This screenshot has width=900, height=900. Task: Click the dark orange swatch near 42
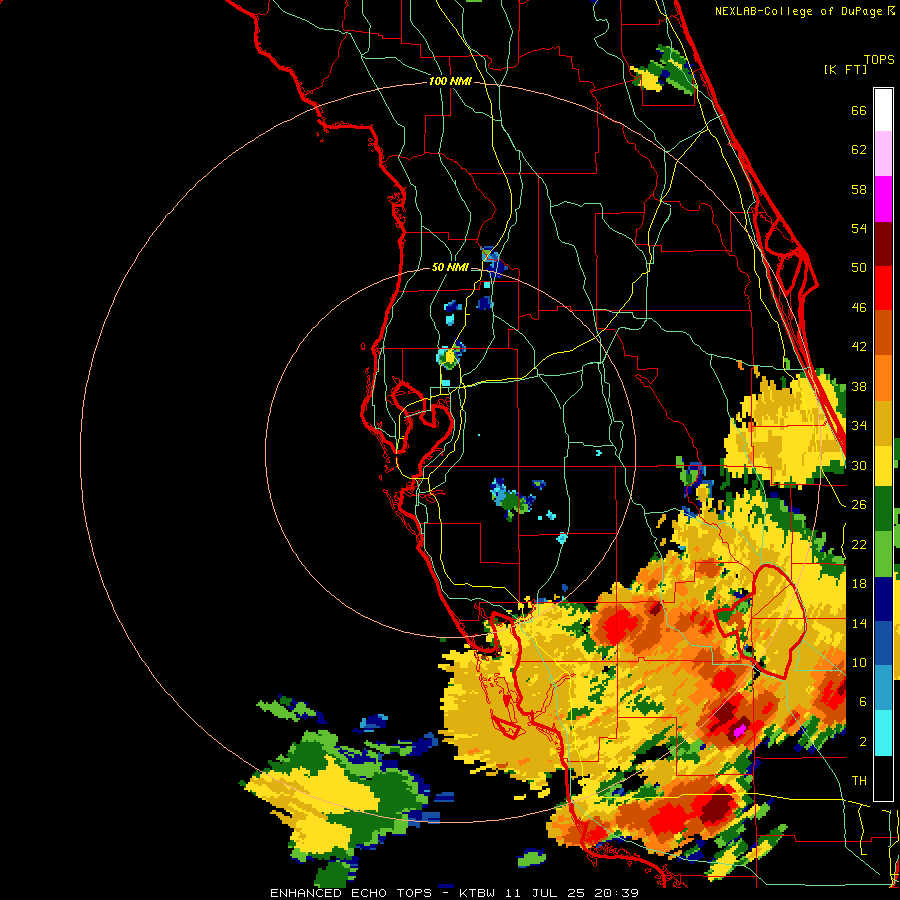pyautogui.click(x=883, y=333)
